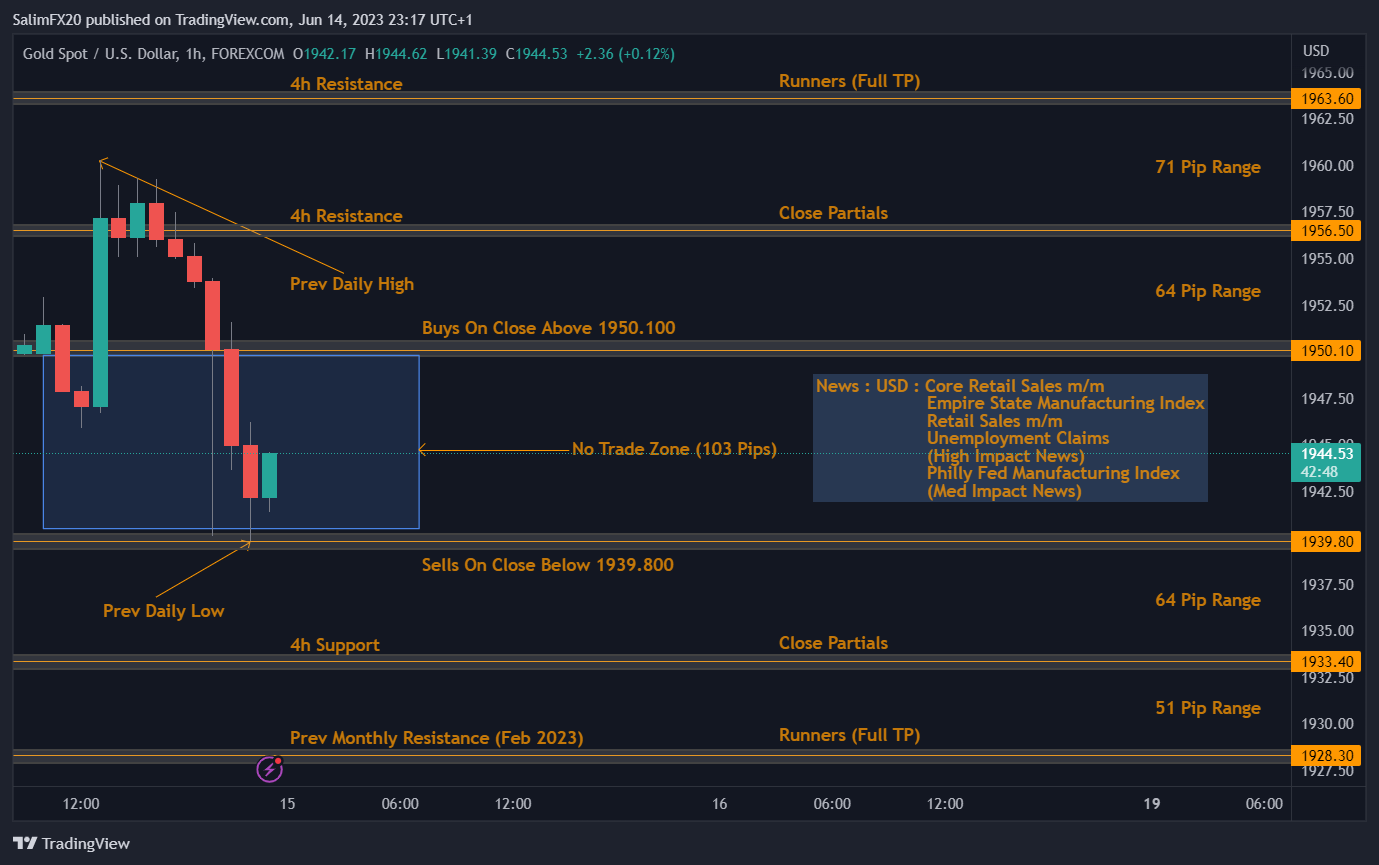Click the '16' date marker on time axis
1379x865 pixels.
(719, 803)
